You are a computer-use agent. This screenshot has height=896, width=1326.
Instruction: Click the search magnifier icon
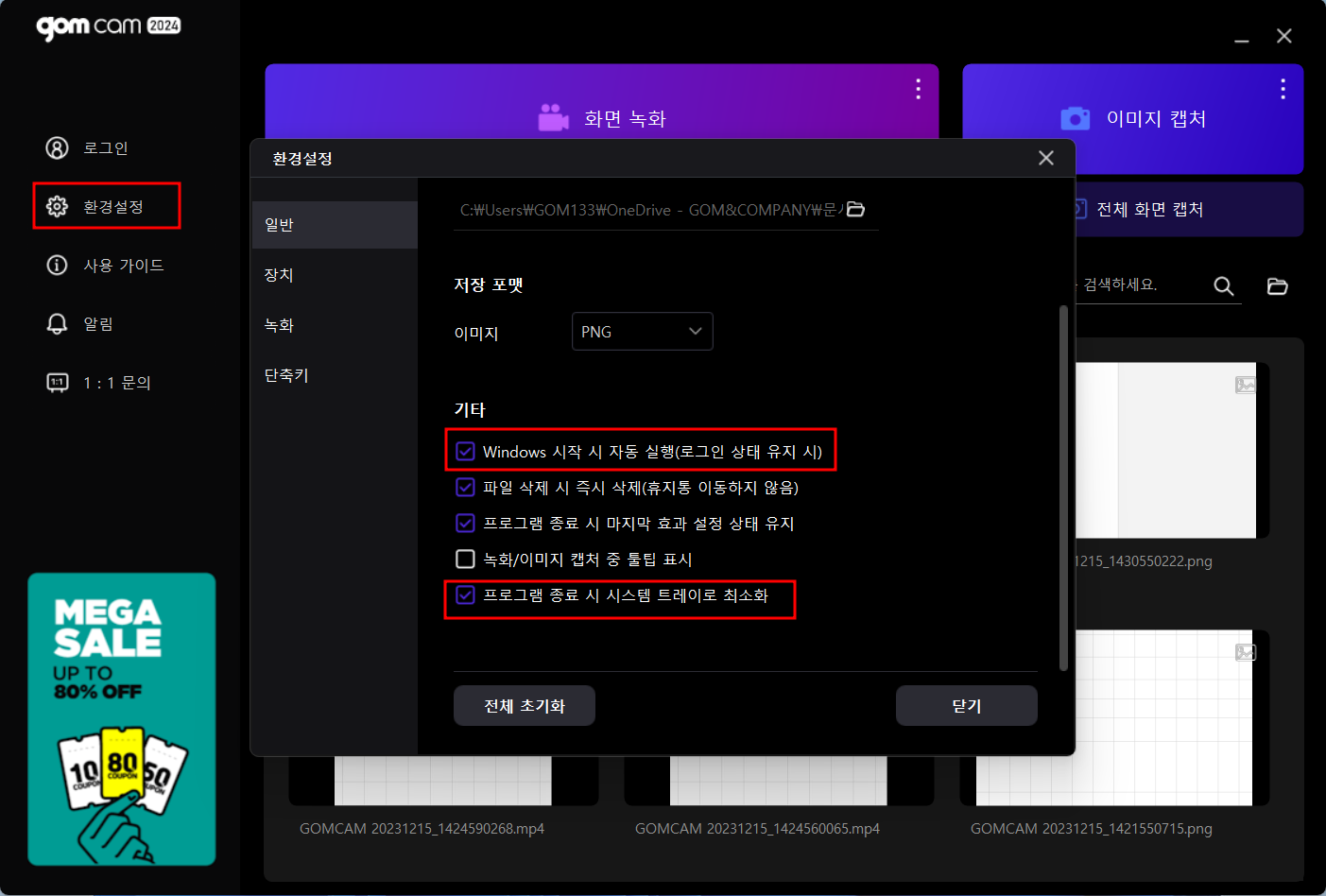click(1223, 286)
